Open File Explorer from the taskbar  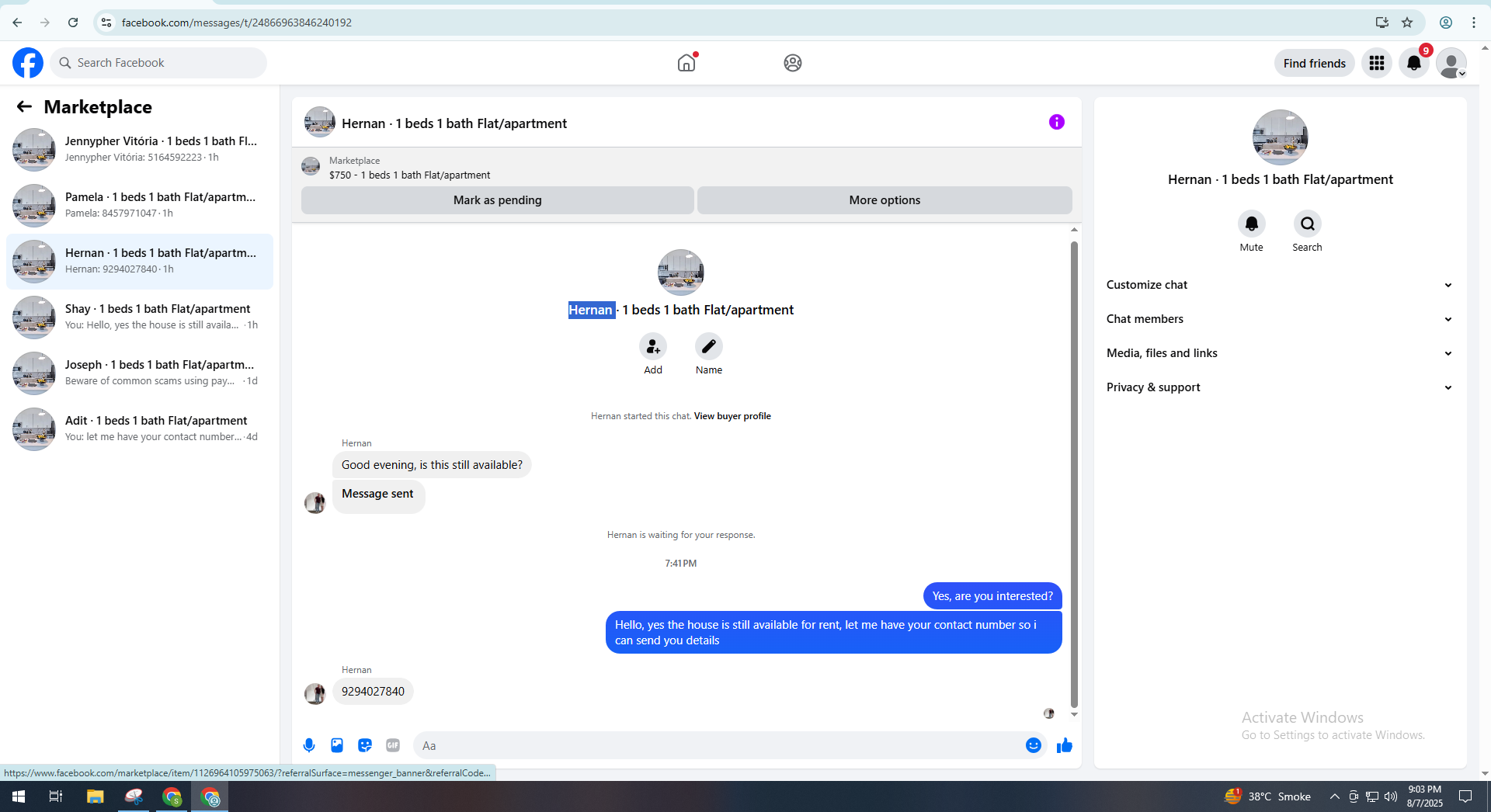(95, 796)
